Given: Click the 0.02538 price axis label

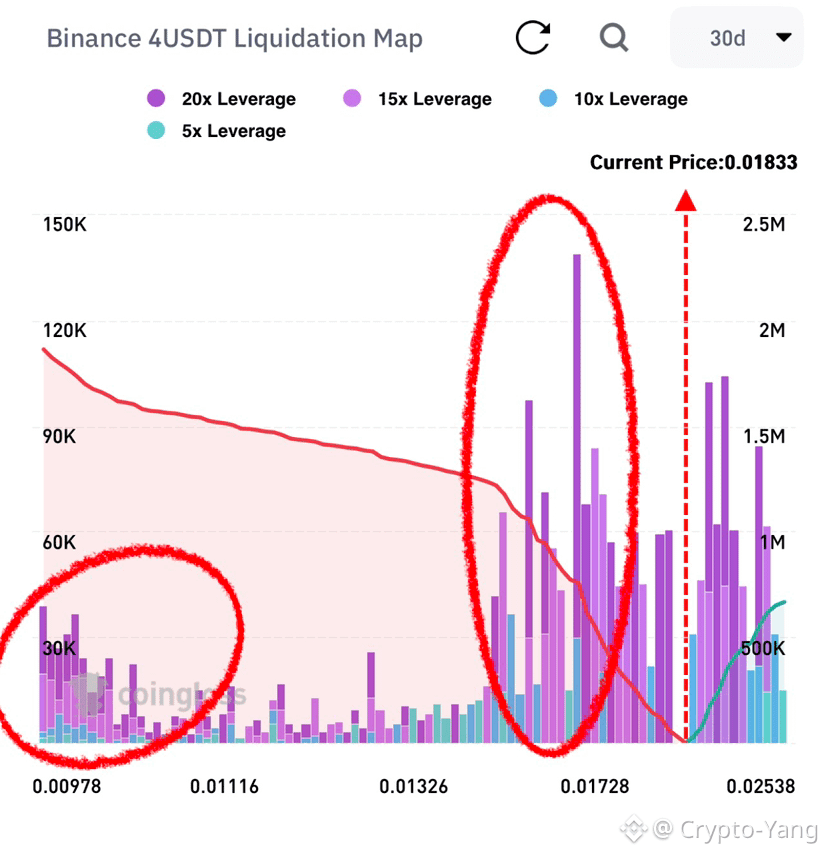Looking at the screenshot, I should [x=761, y=786].
